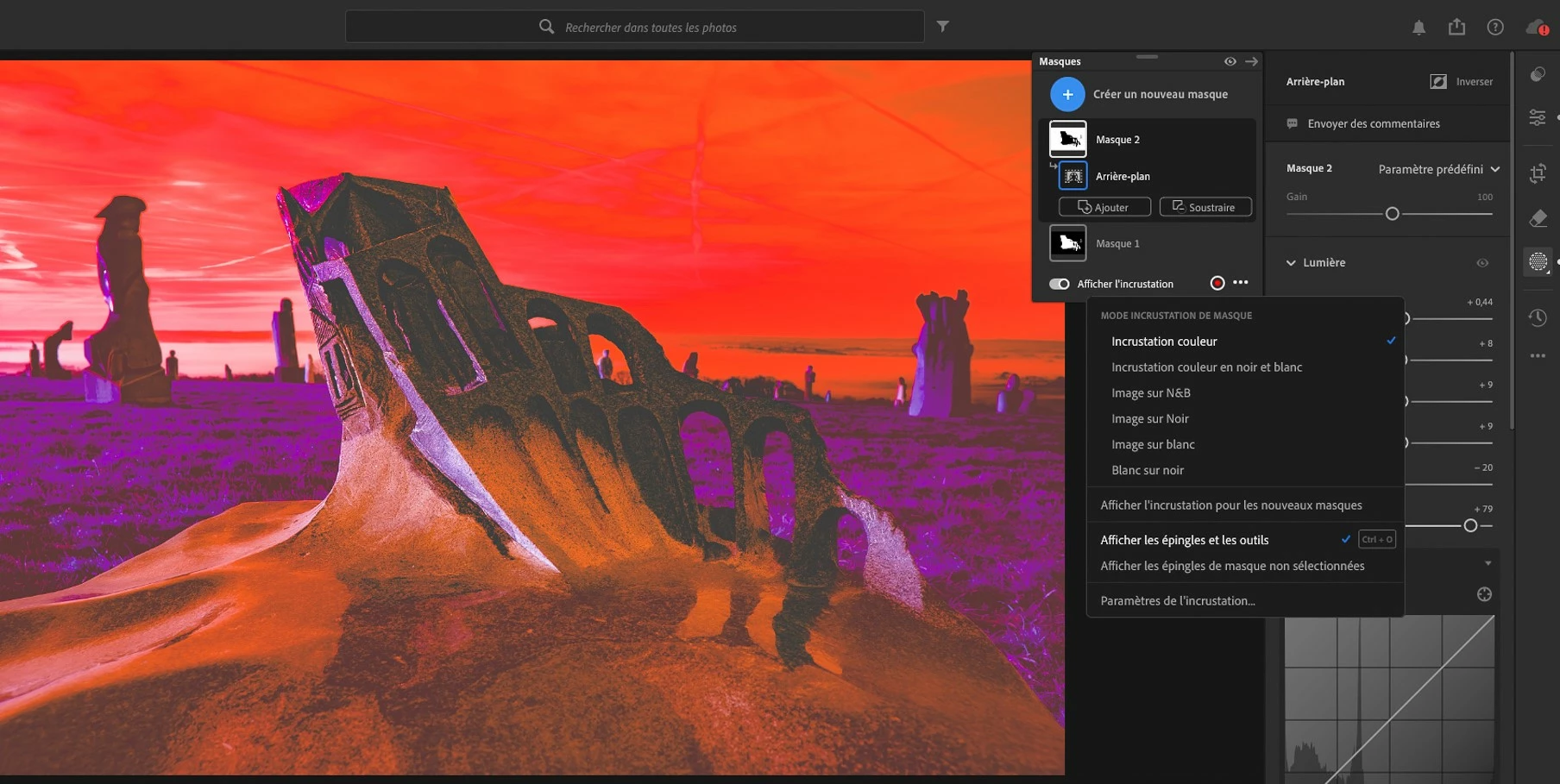Viewport: 1560px width, 784px height.
Task: Collapse the Lumière section chevron
Action: click(x=1291, y=263)
